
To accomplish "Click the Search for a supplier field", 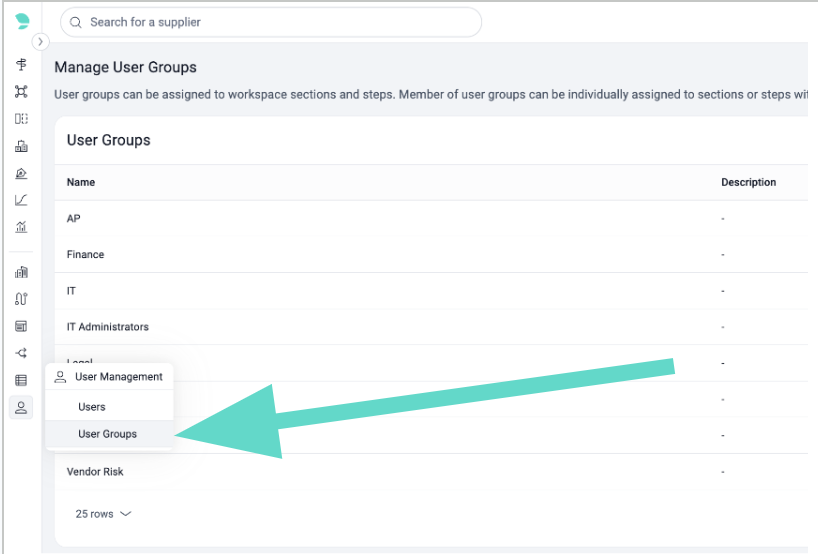I will click(271, 22).
